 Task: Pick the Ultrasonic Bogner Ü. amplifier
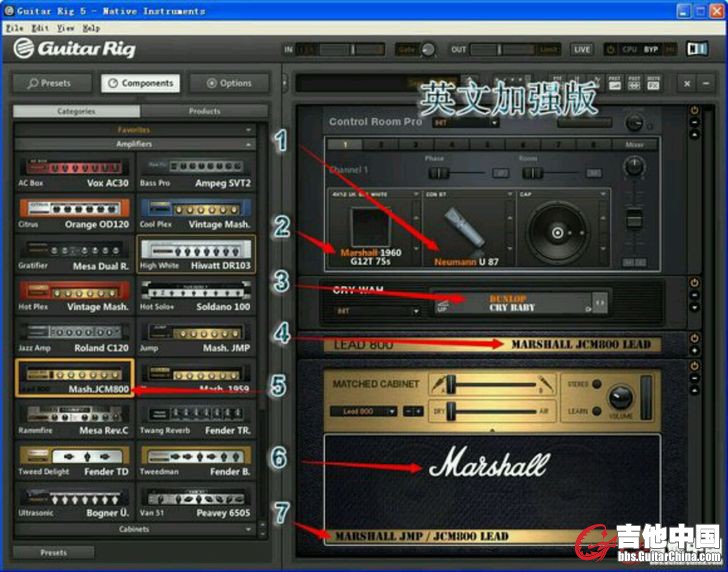pos(74,501)
